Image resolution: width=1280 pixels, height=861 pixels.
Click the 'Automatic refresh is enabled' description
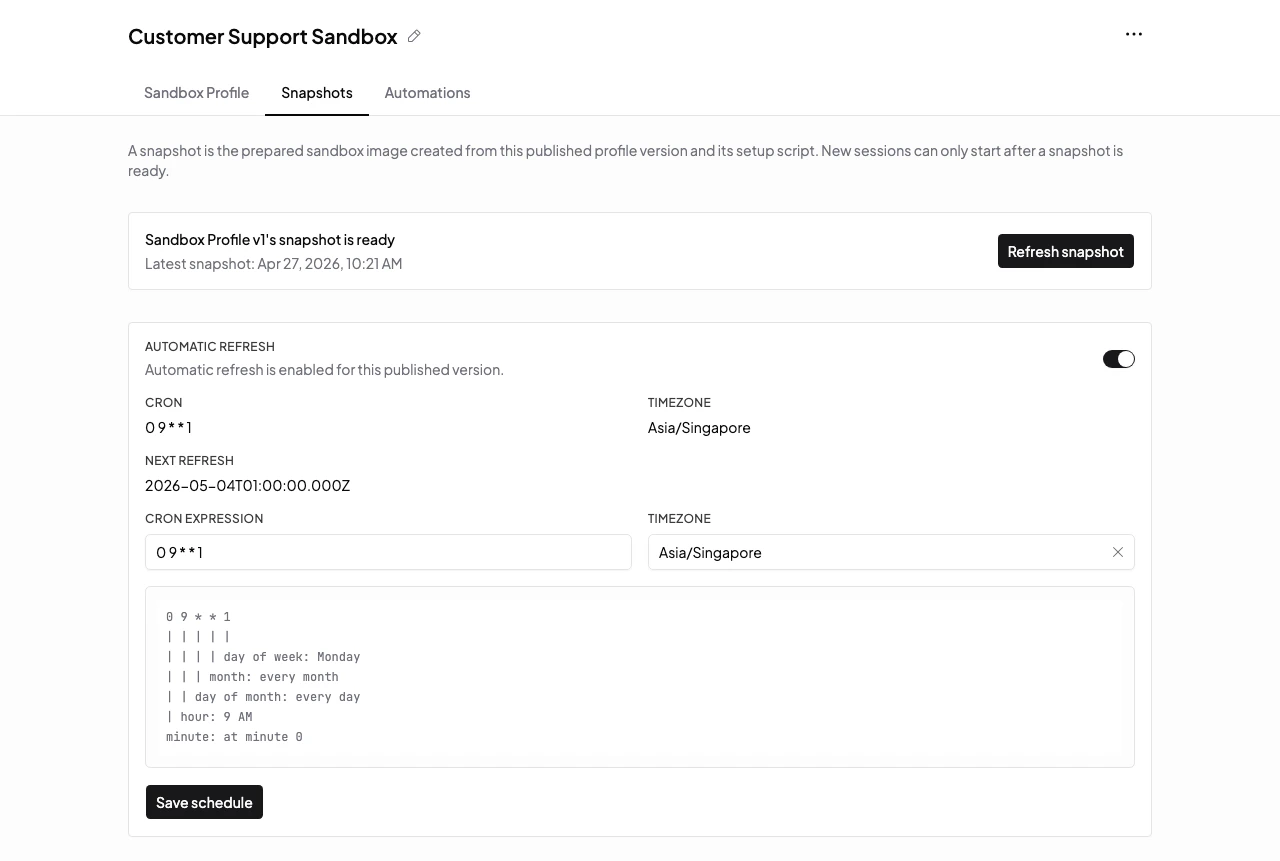point(324,370)
